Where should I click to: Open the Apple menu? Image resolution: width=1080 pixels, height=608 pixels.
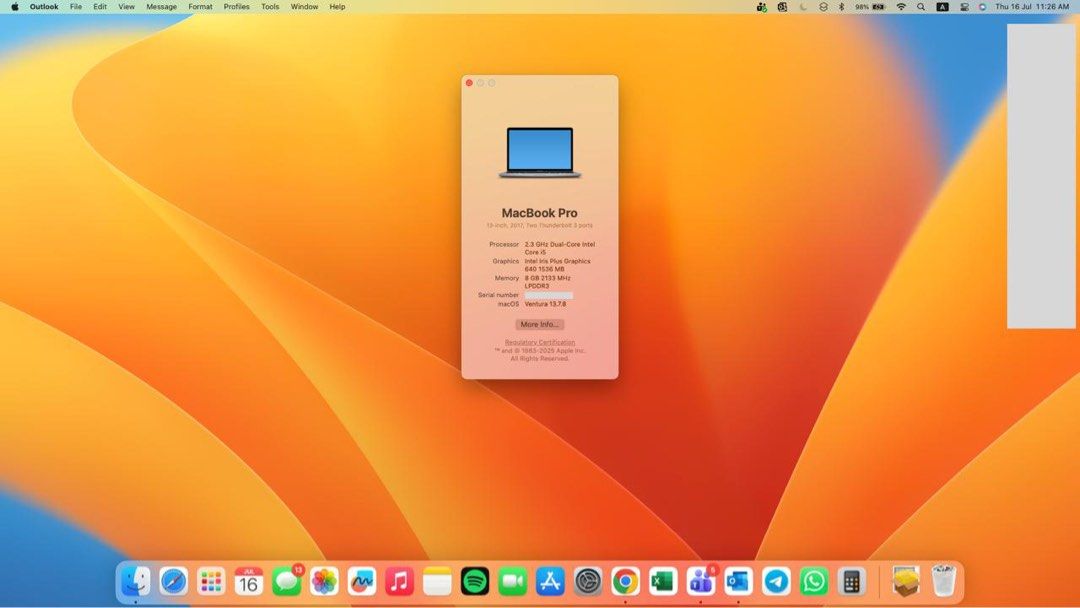point(14,7)
